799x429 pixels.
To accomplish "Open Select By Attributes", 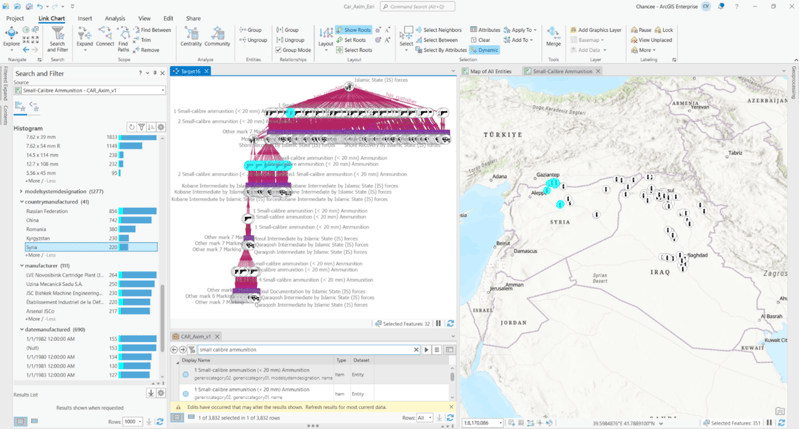I will coord(441,50).
